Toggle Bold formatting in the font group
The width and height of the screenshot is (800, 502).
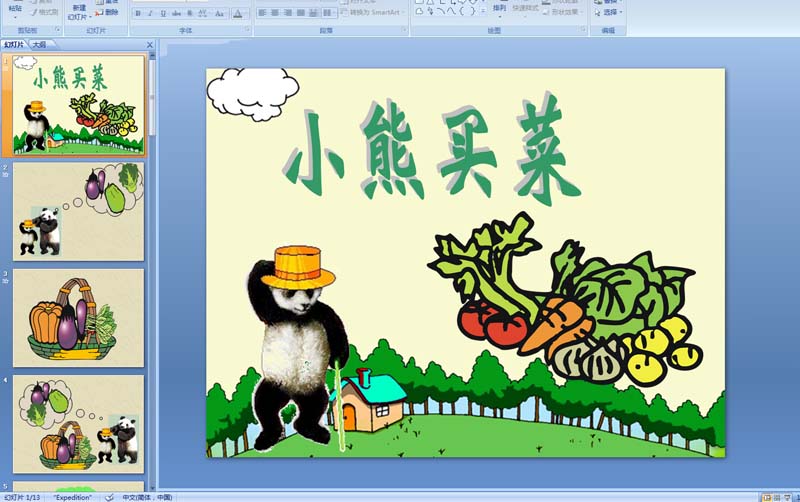click(138, 14)
